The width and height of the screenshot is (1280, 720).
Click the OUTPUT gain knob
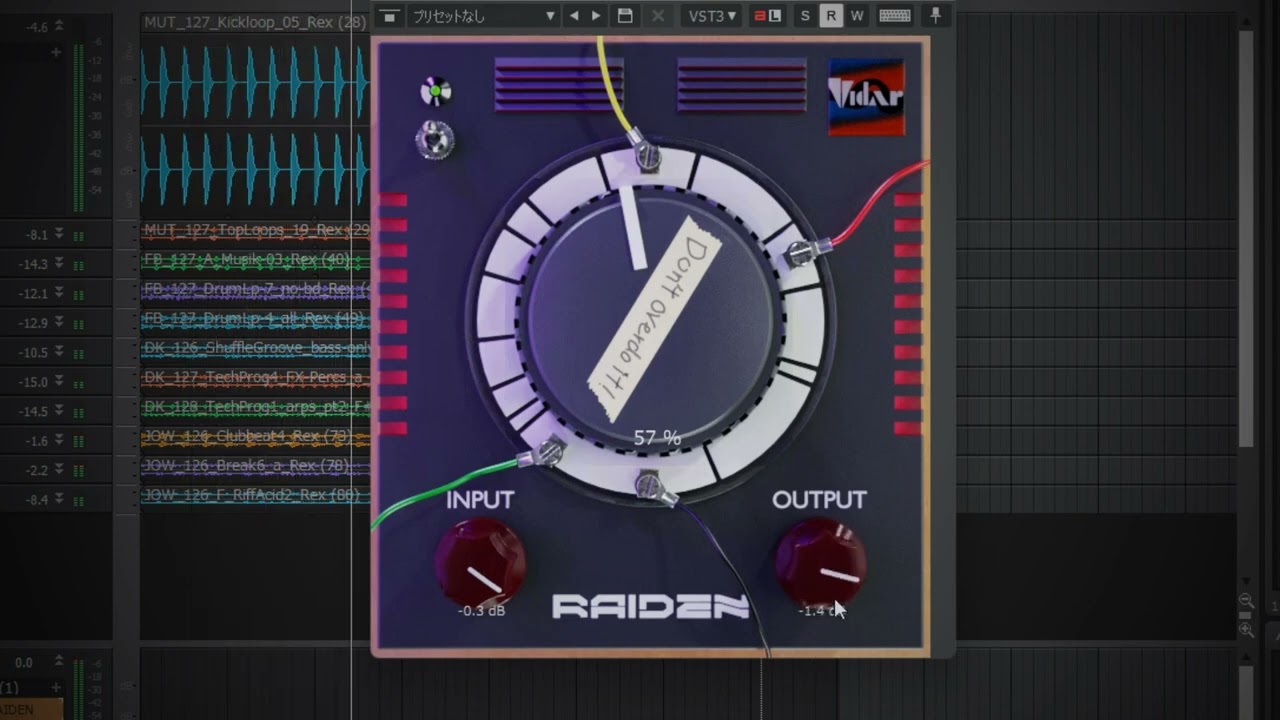coord(821,562)
